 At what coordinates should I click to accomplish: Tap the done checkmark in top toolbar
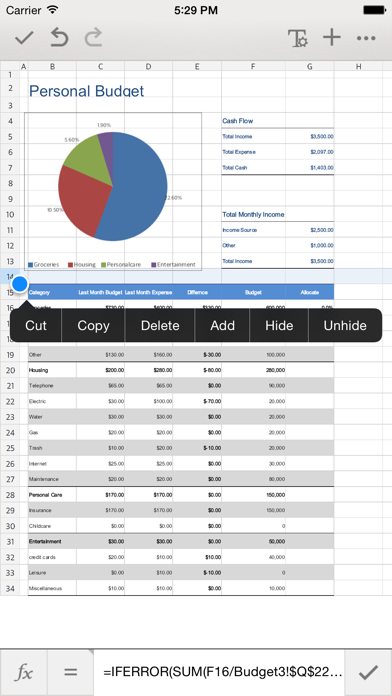coord(24,38)
